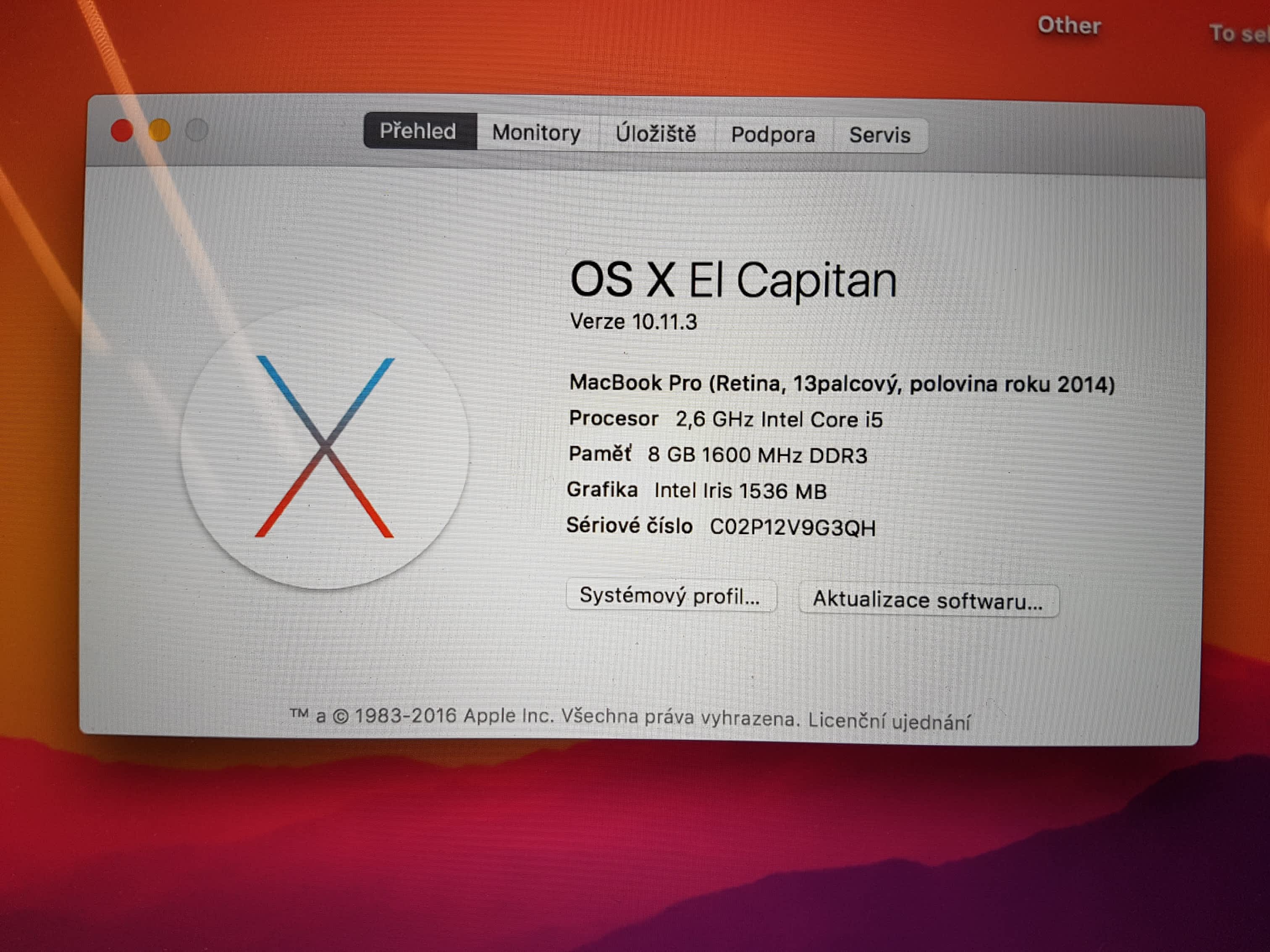1270x952 pixels.
Task: Open the Úložiště tab
Action: 656,134
